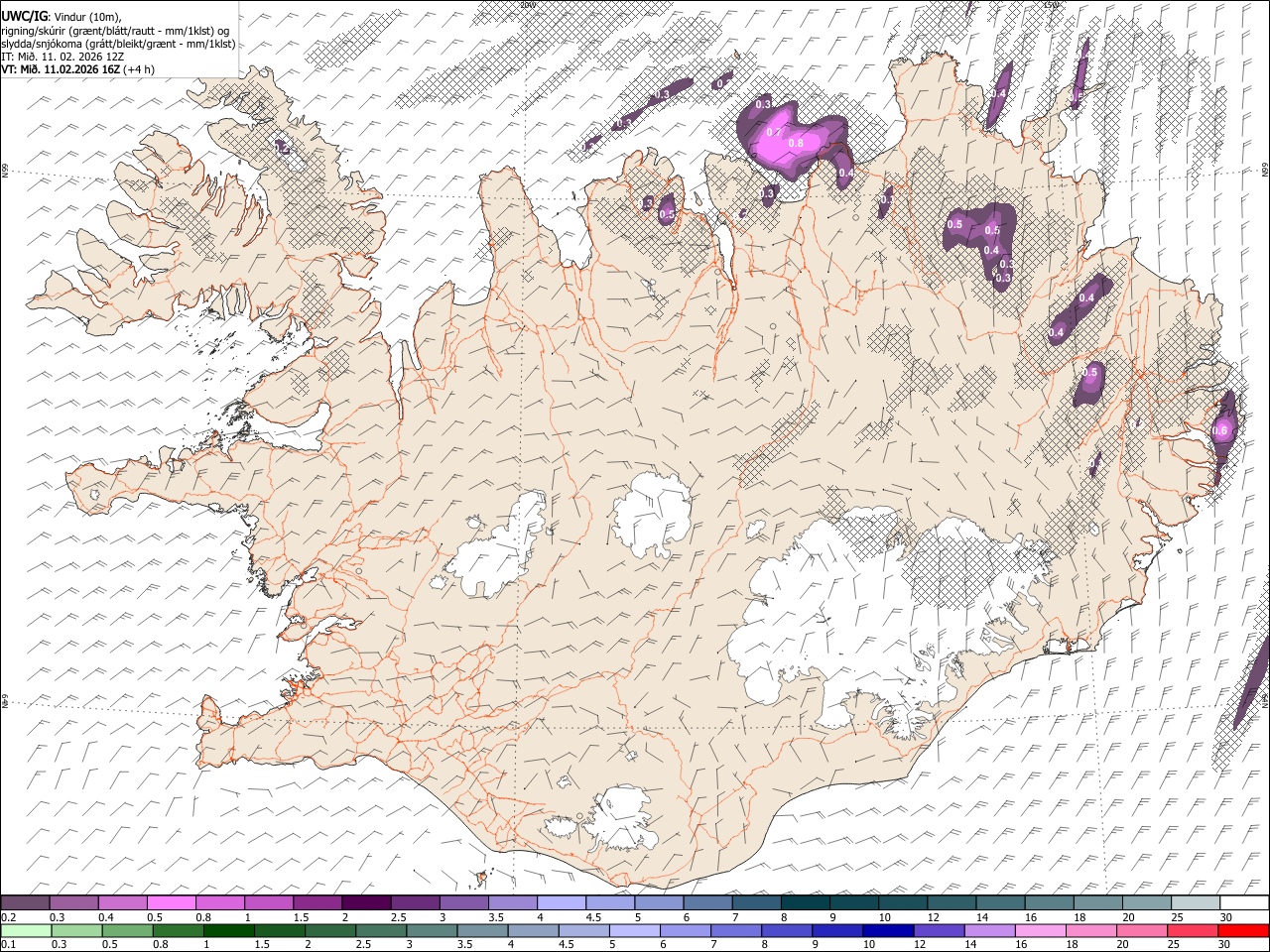The height and width of the screenshot is (952, 1270).
Task: Pick the medium green 0.5 rain legend swatch
Action: click(x=127, y=930)
